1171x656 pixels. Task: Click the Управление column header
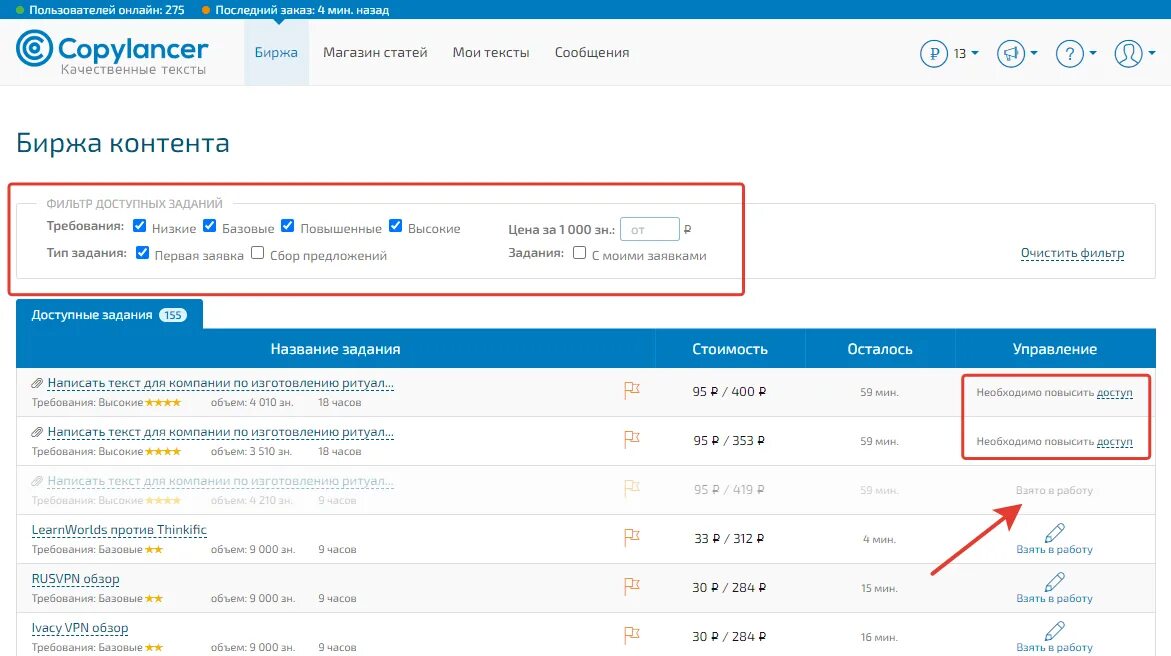click(1054, 349)
